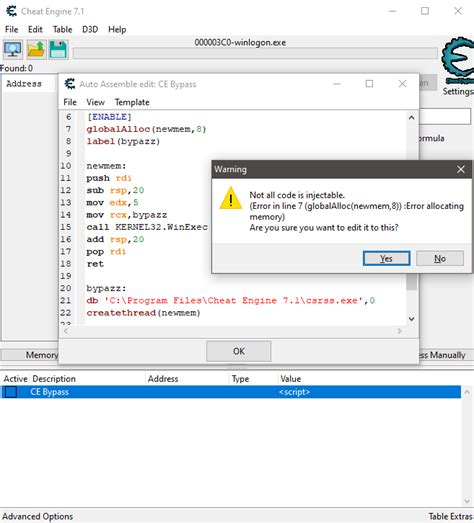Screen dimensions: 474x523
Task: Open the Edit menu in Cheat Engine
Action: pos(35,29)
